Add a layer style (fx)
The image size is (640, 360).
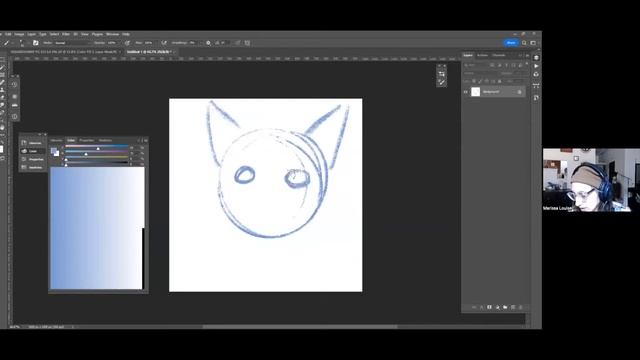coord(482,307)
